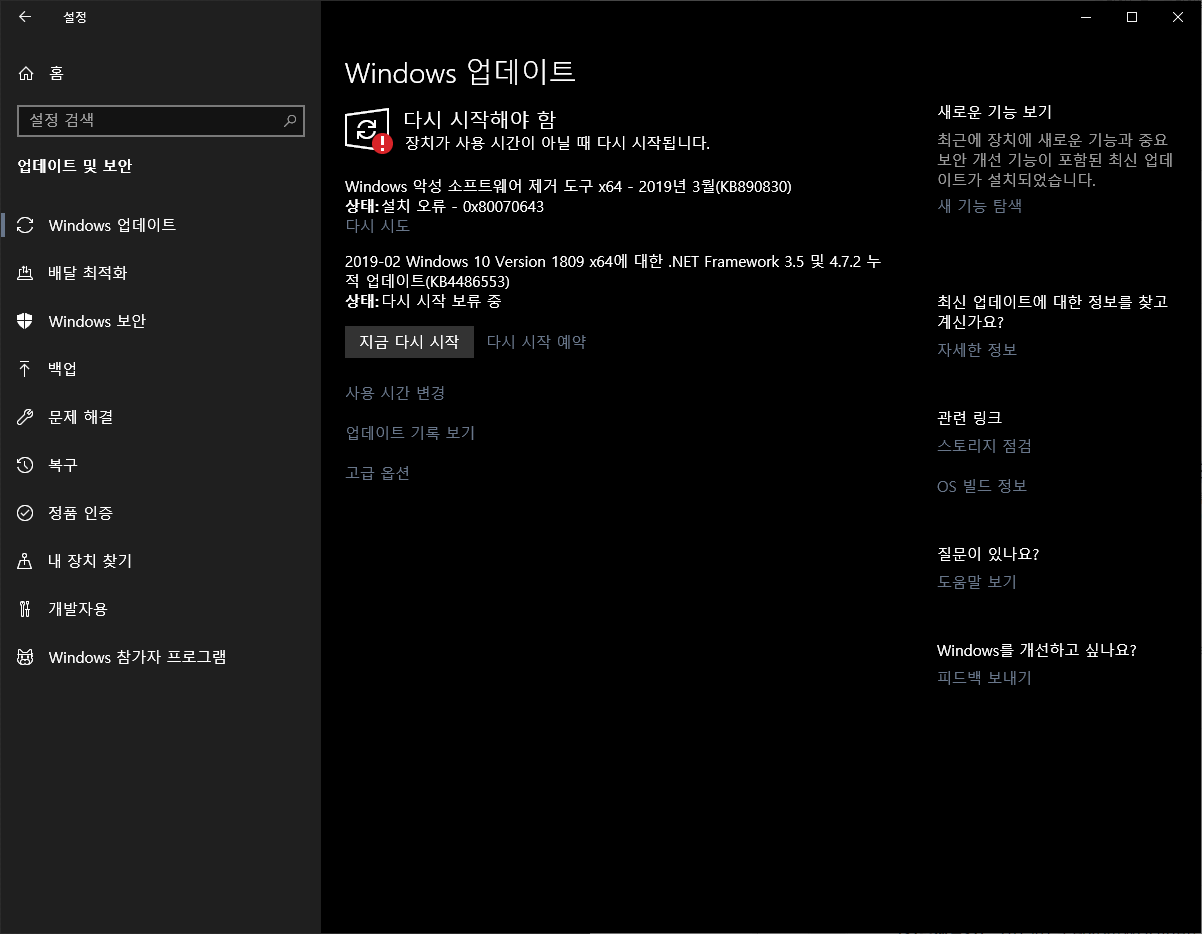Open 사용 시간 변경 link
This screenshot has width=1202, height=934.
click(x=395, y=393)
